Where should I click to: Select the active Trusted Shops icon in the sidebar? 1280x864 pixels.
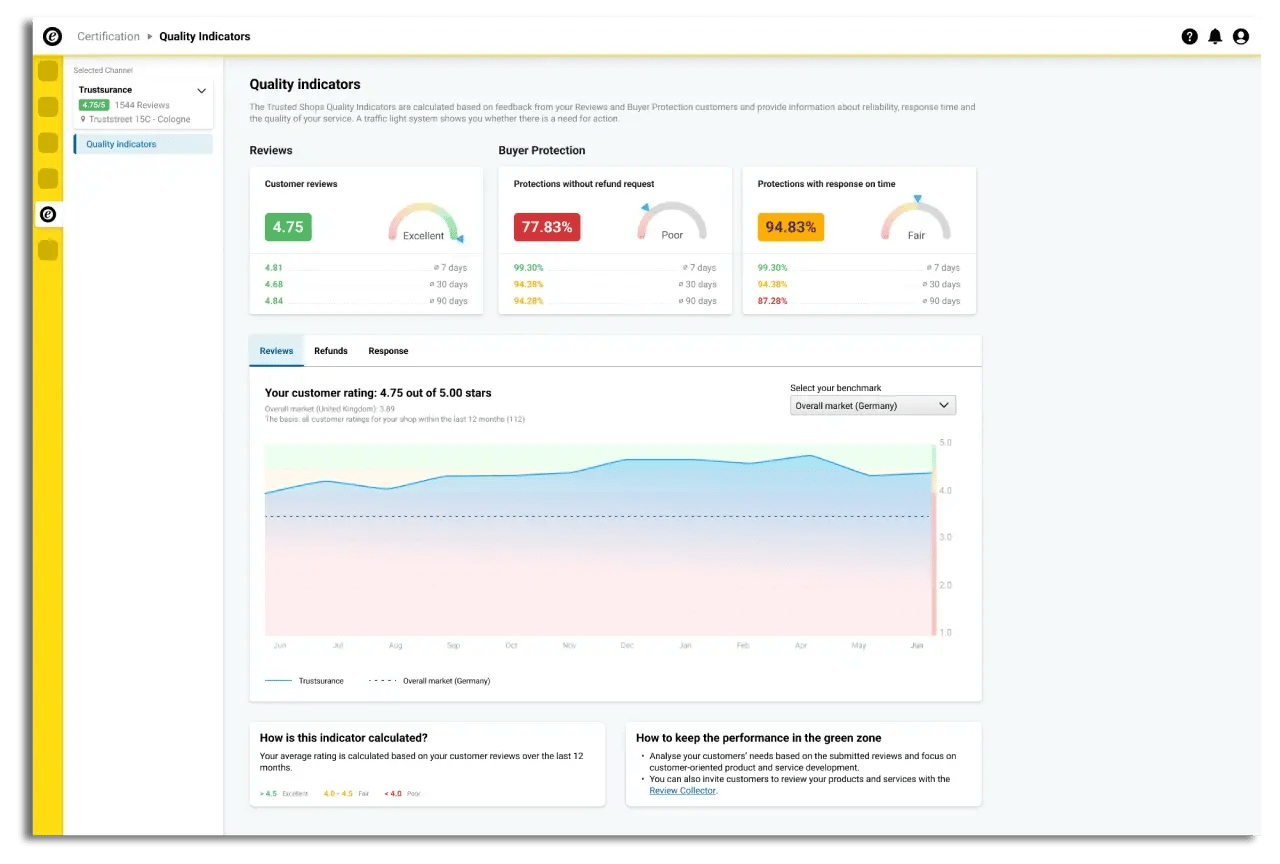pos(48,214)
